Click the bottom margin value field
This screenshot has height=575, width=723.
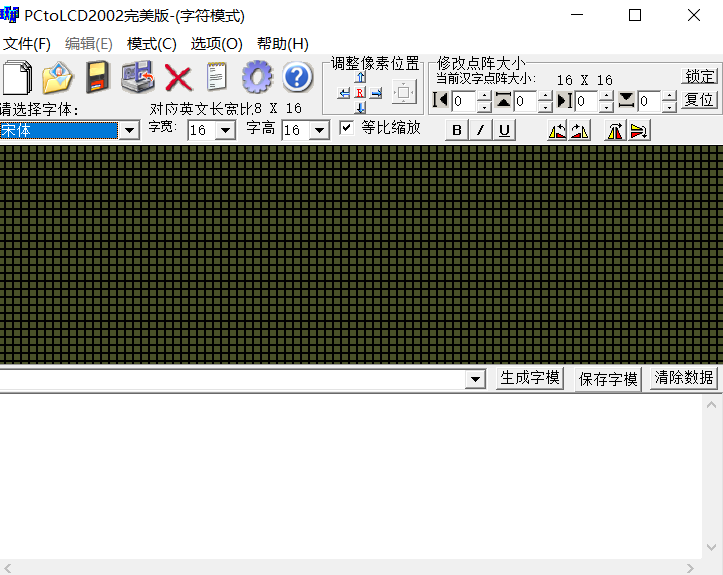coord(649,101)
